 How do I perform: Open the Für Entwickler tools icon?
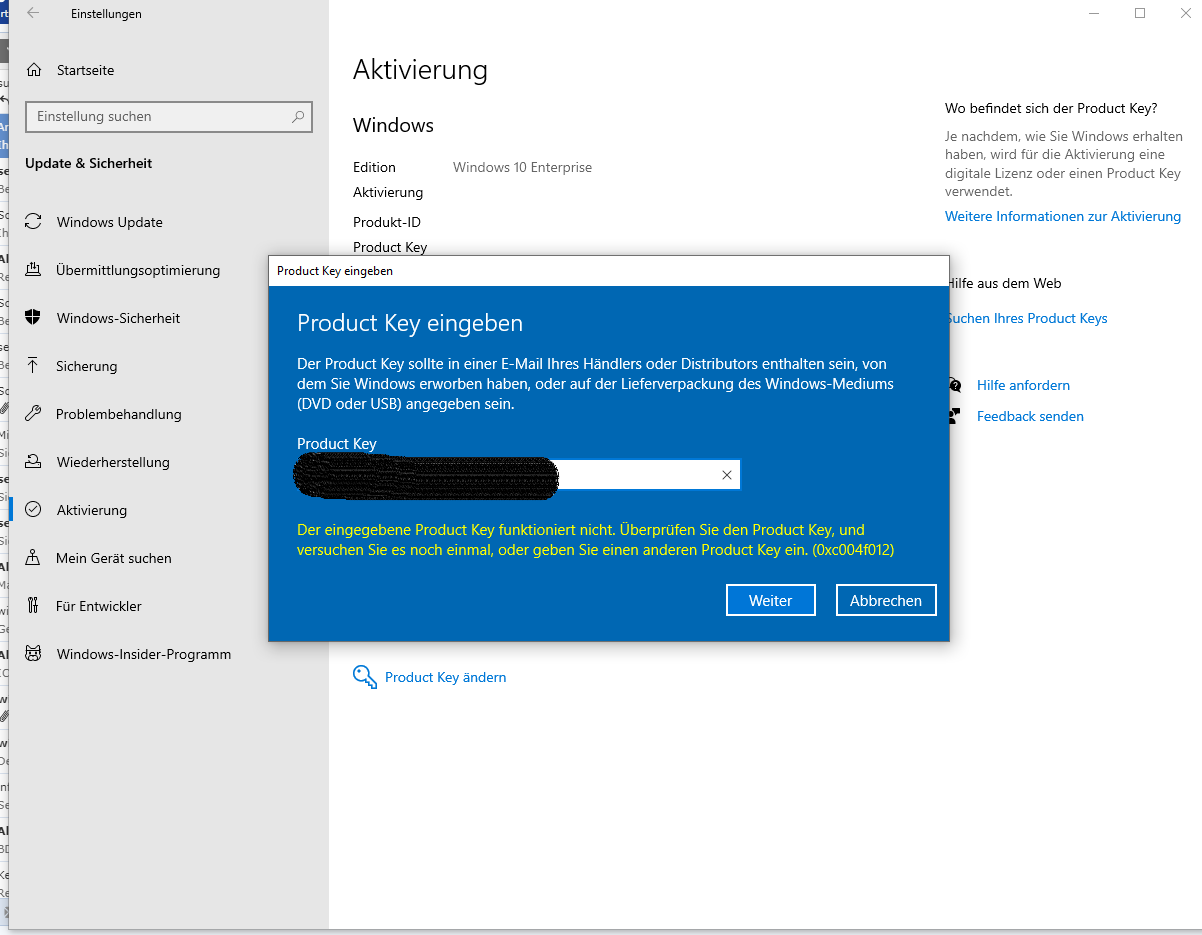[33, 606]
